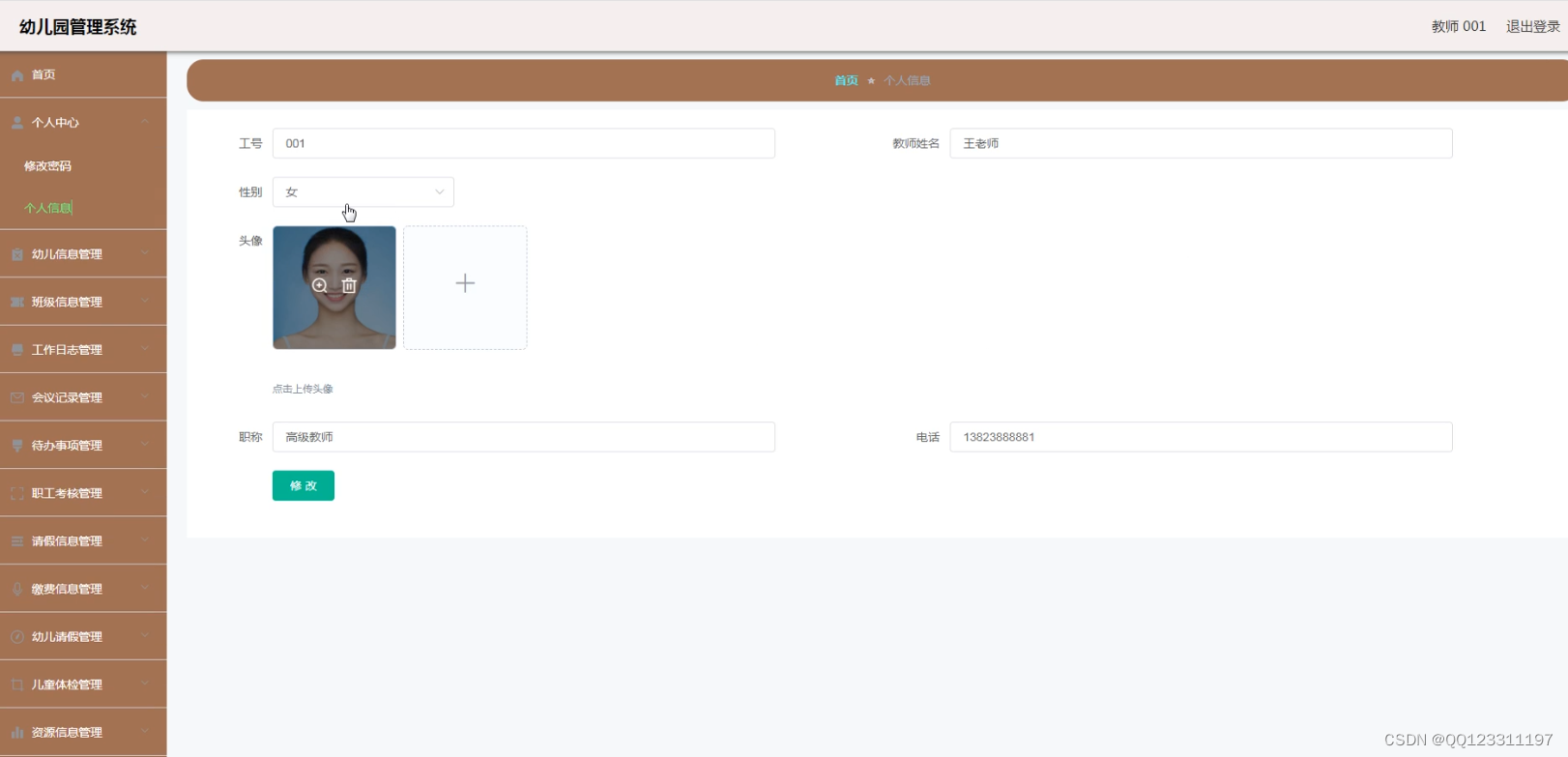Expand 工作日志管理 menu arrow
This screenshot has height=757, width=1568.
[145, 349]
